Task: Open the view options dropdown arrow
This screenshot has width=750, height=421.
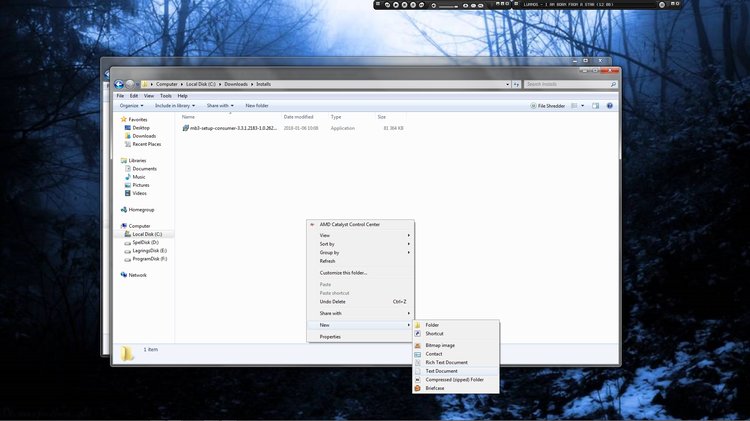Action: point(583,106)
